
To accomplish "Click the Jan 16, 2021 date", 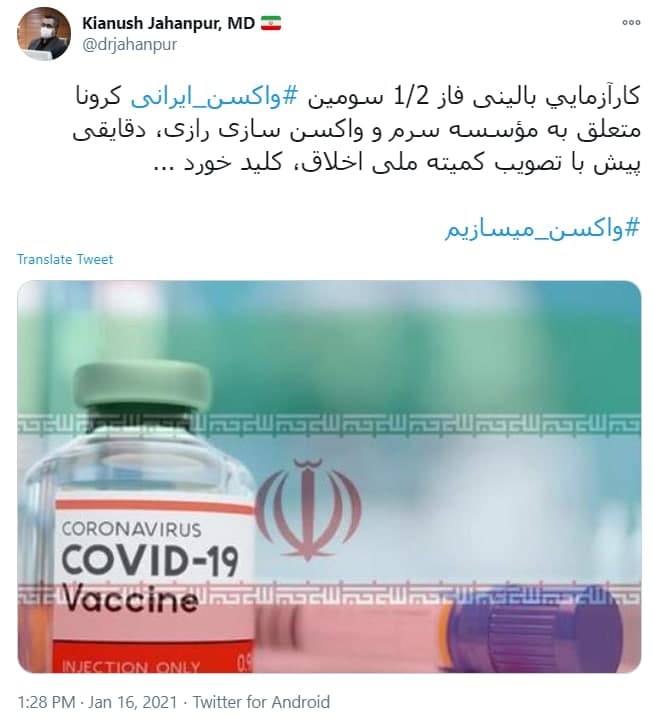I will (133, 702).
